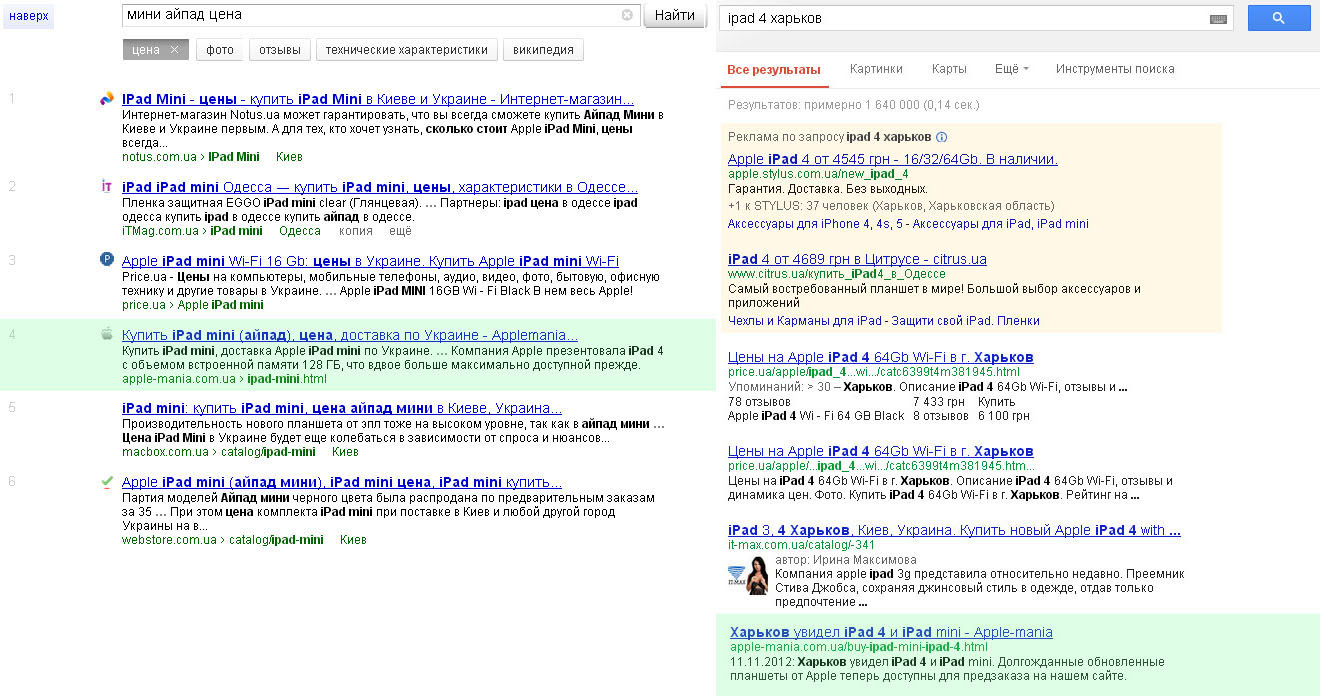
Task: Click the 'Найти' search button
Action: tap(676, 15)
